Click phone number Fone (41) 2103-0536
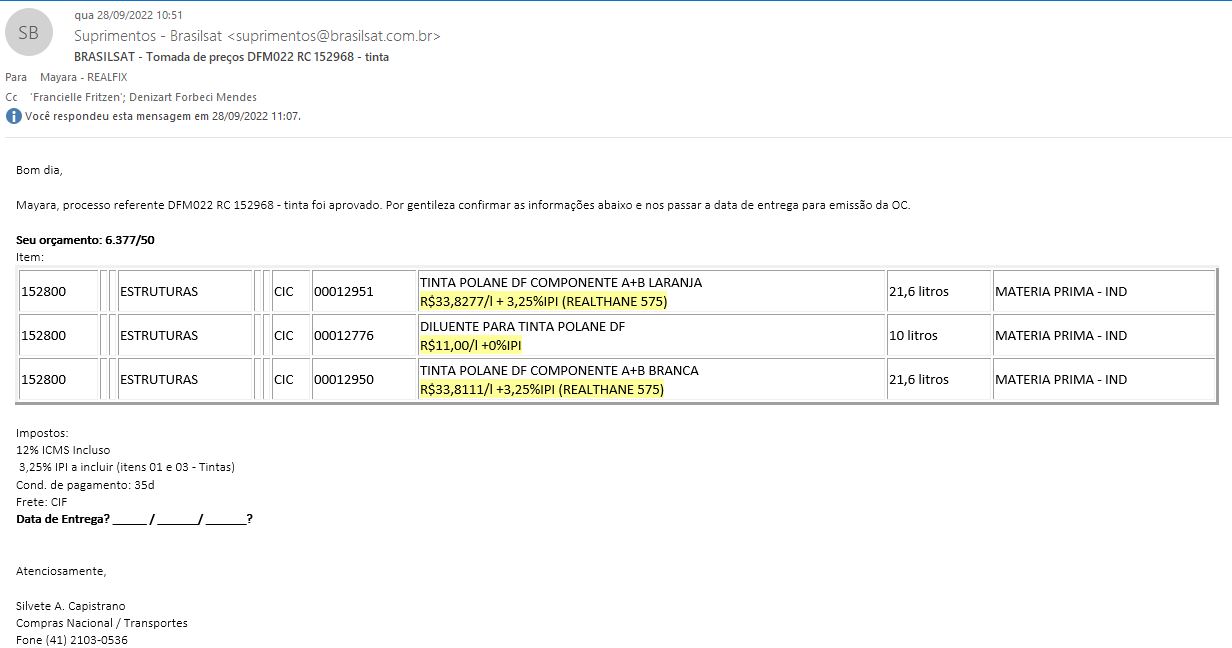The height and width of the screenshot is (648, 1232). (x=71, y=640)
